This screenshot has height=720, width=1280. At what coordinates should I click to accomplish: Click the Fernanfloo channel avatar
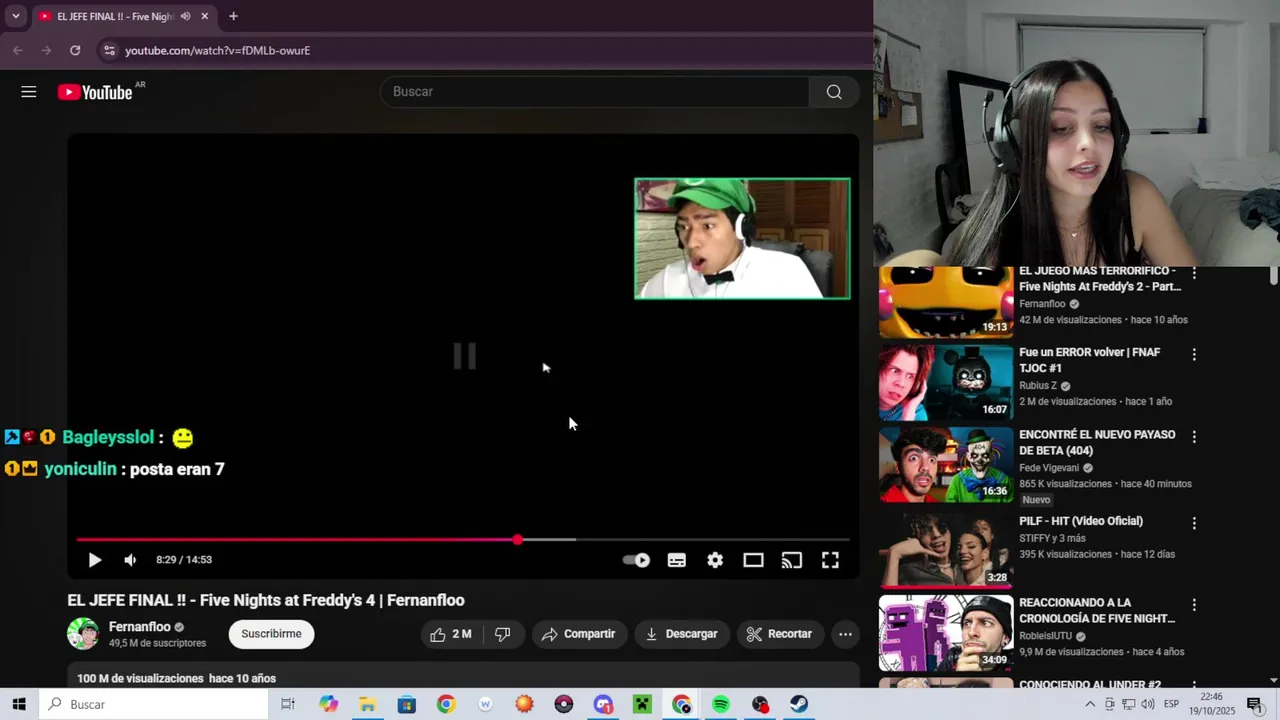tap(83, 634)
